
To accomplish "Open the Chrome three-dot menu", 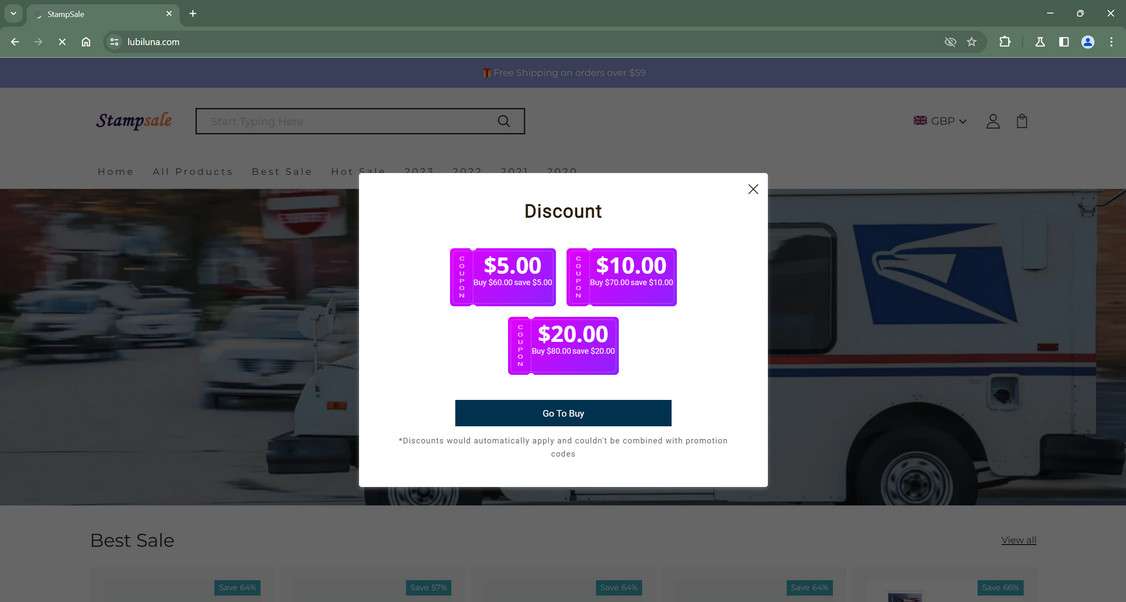I will click(1111, 42).
